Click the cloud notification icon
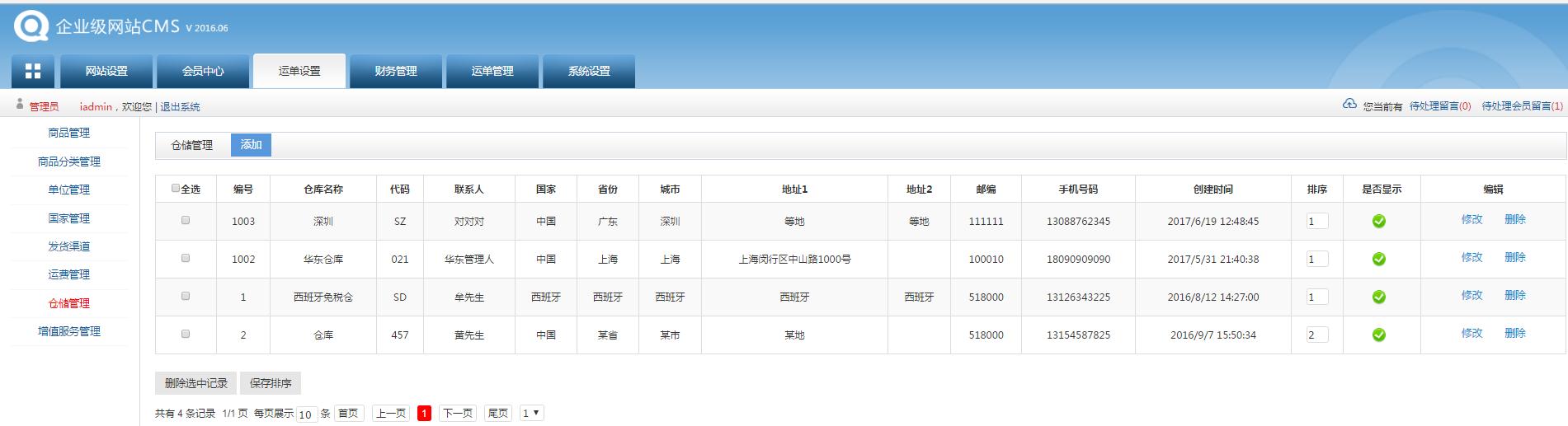 point(1349,105)
